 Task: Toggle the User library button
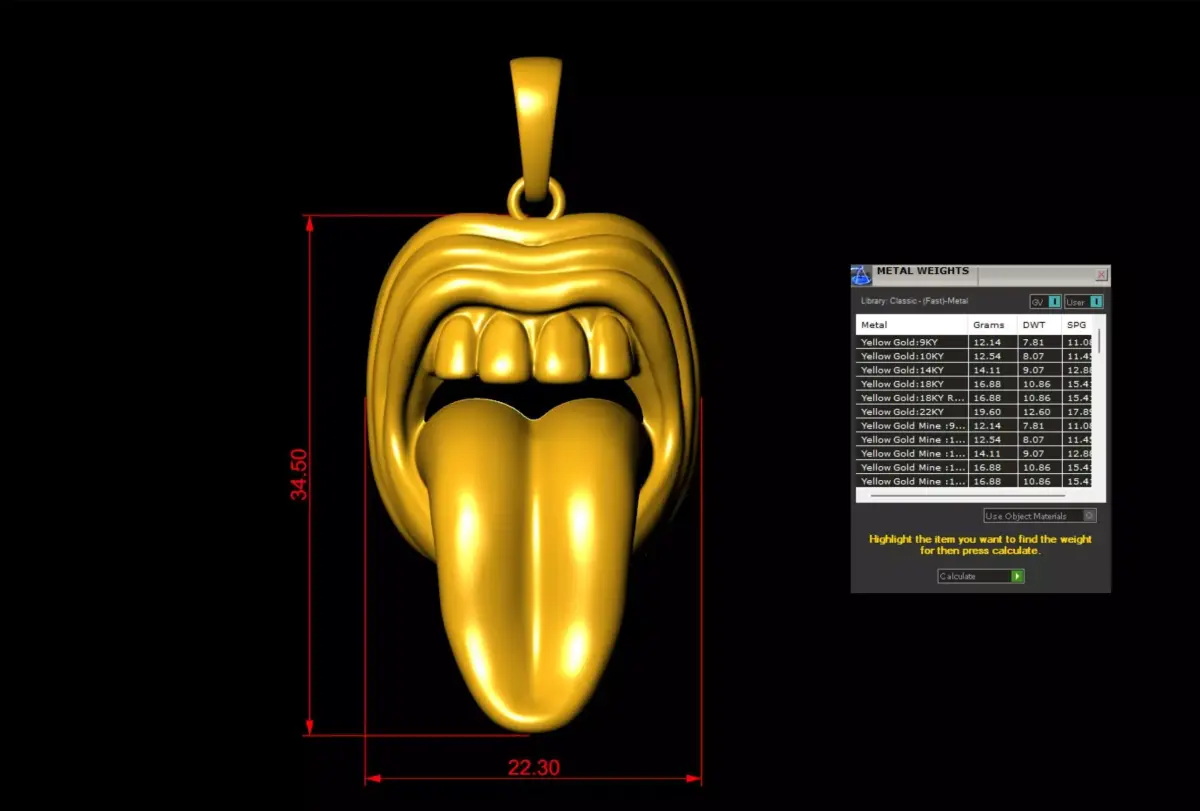[1084, 302]
